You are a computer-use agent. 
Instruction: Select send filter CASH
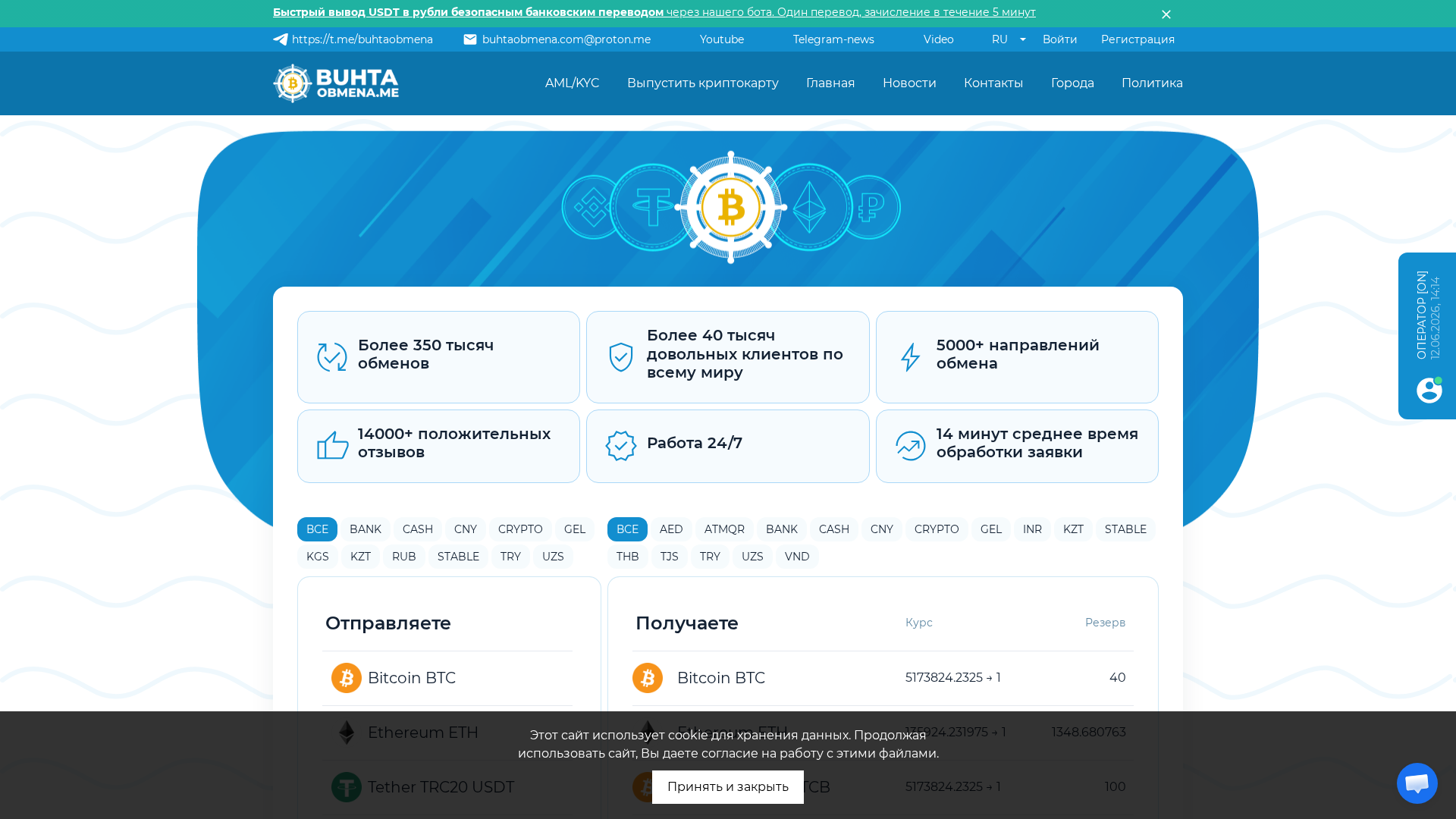click(x=418, y=529)
